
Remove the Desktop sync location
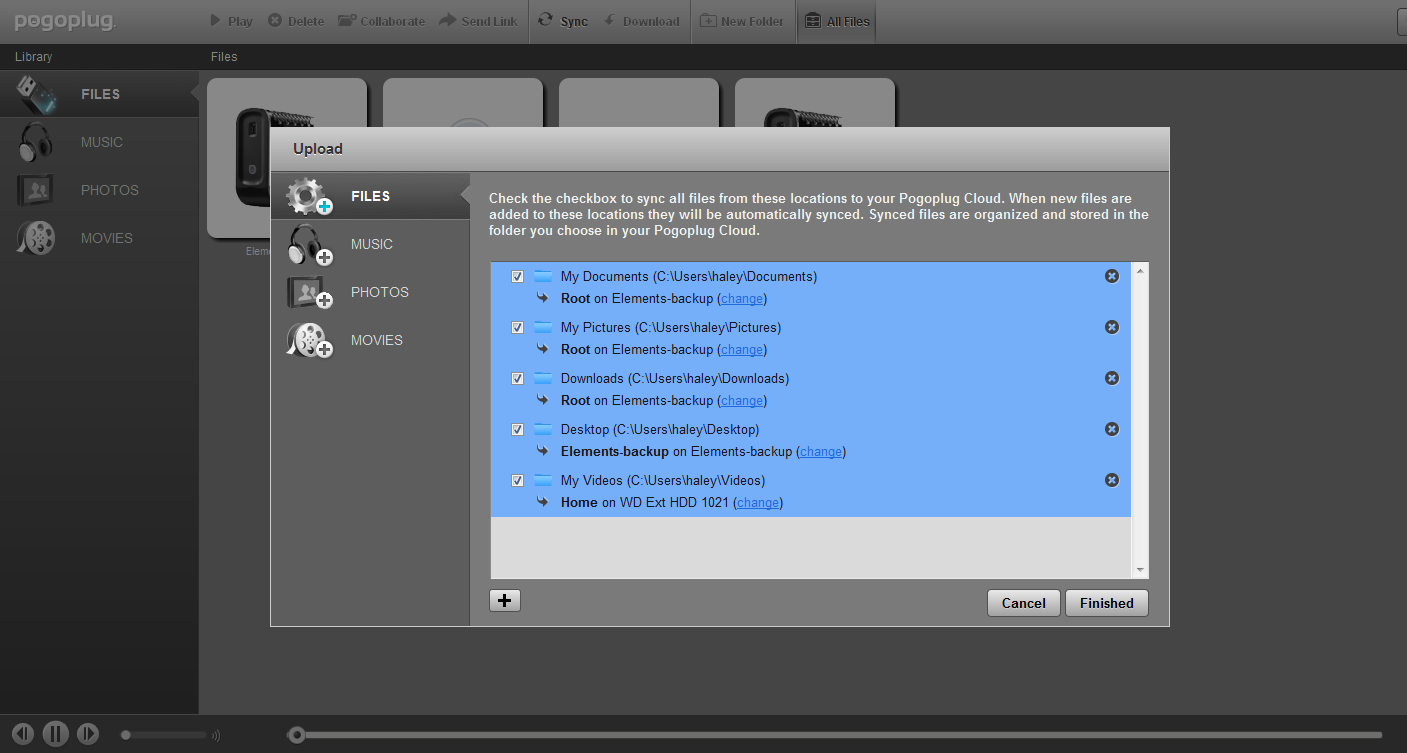pyautogui.click(x=1112, y=429)
